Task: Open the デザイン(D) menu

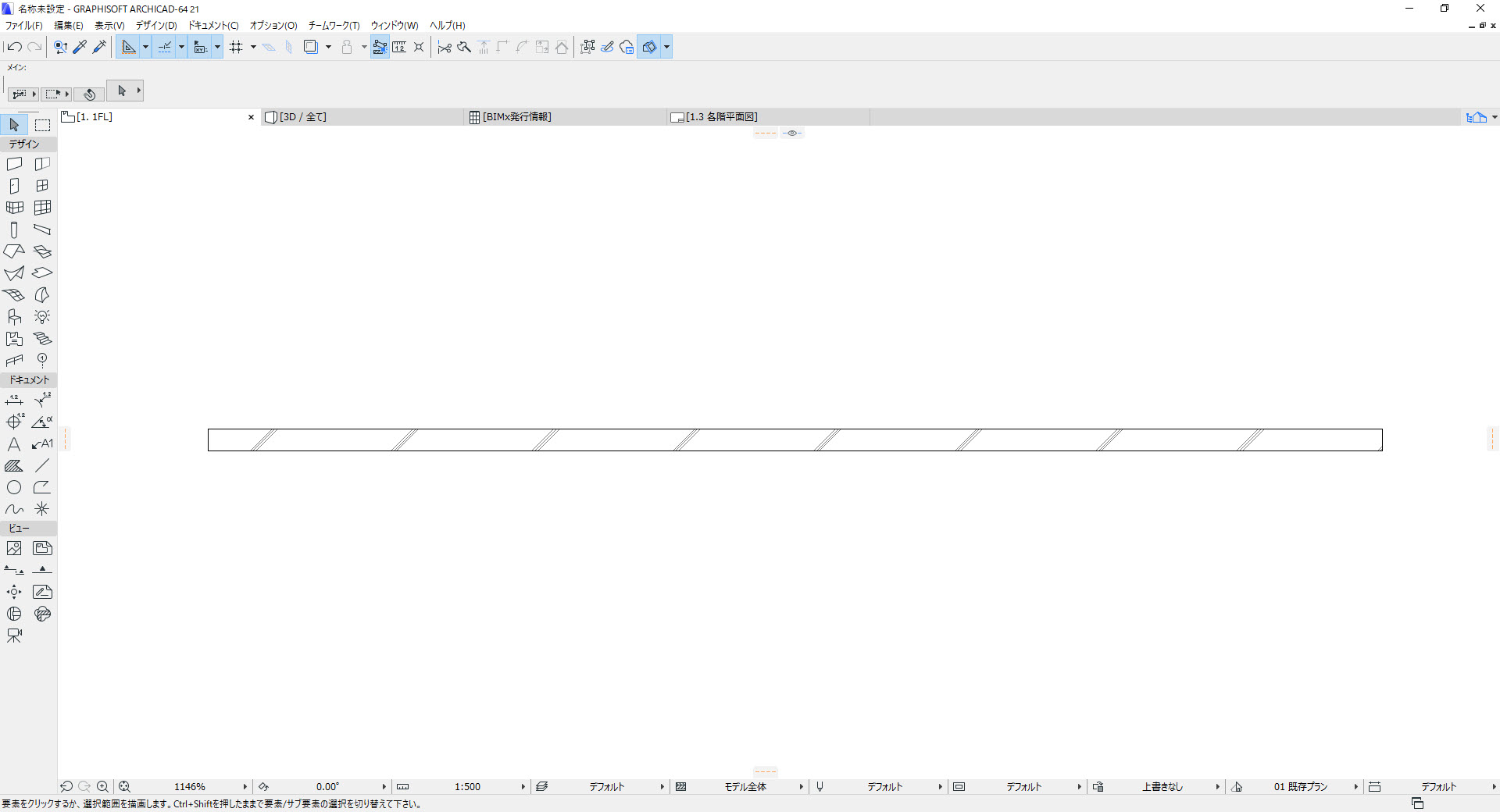Action: (156, 26)
